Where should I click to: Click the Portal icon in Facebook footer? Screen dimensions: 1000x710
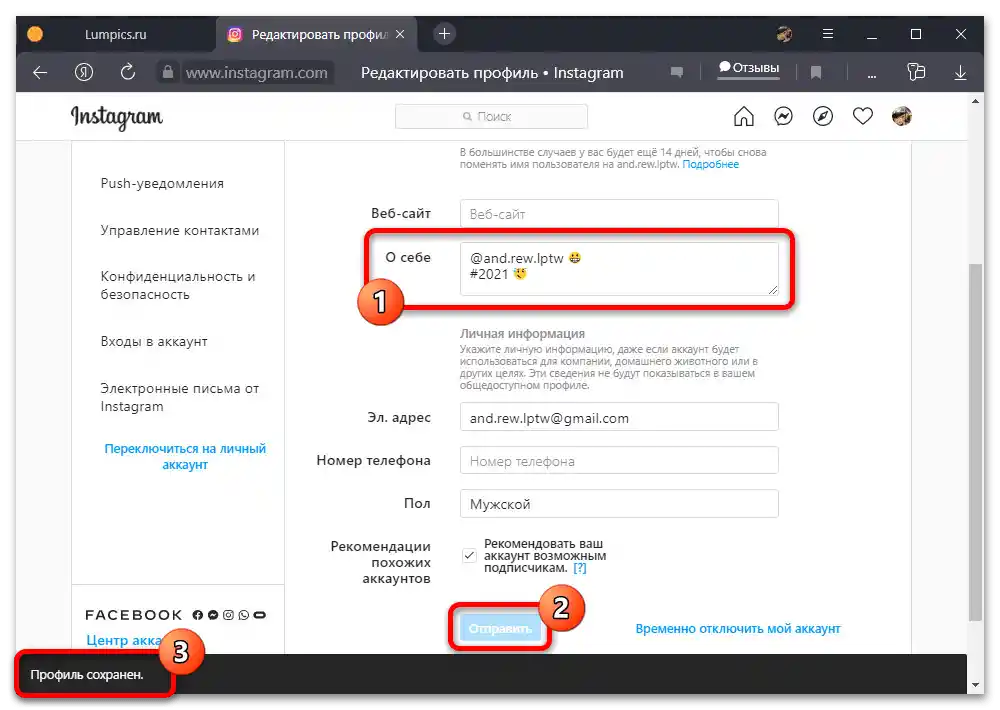260,615
